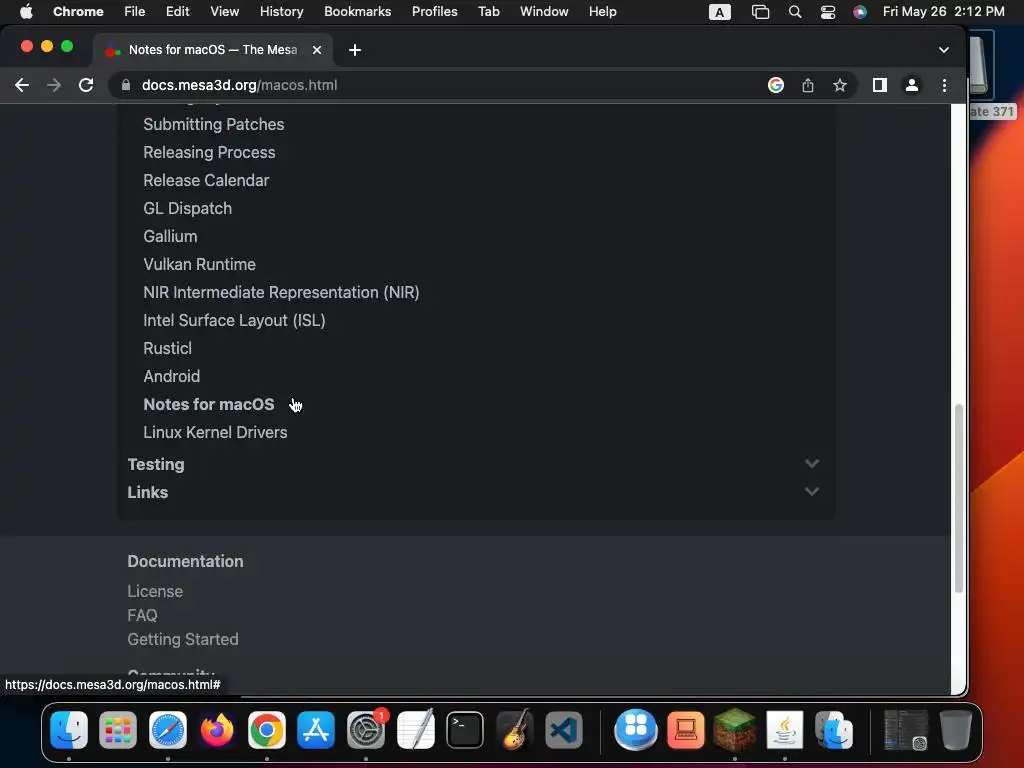1024x768 pixels.
Task: Open Submitting Patches page
Action: click(x=214, y=124)
